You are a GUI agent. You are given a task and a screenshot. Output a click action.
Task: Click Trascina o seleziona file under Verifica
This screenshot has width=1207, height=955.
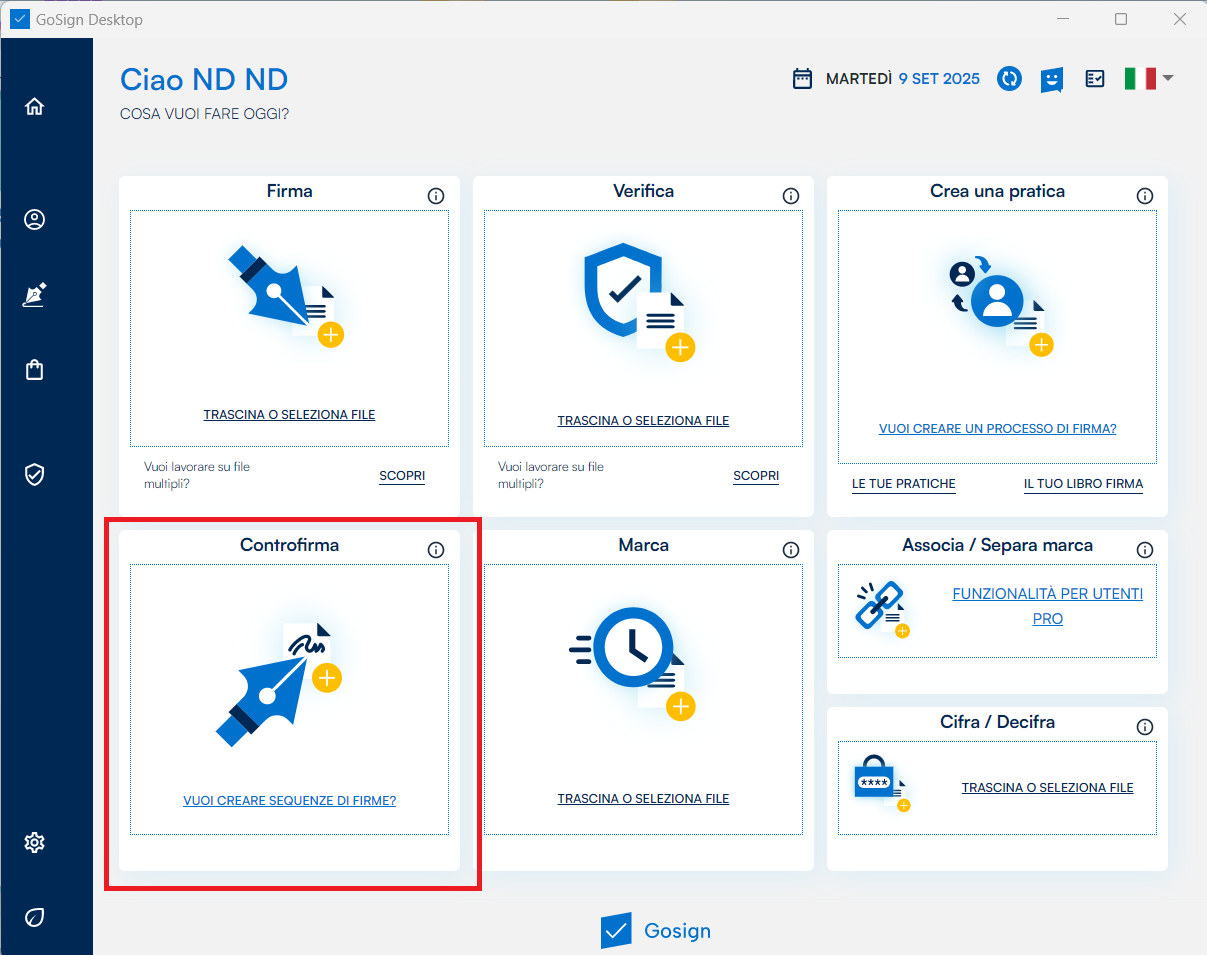(x=643, y=421)
